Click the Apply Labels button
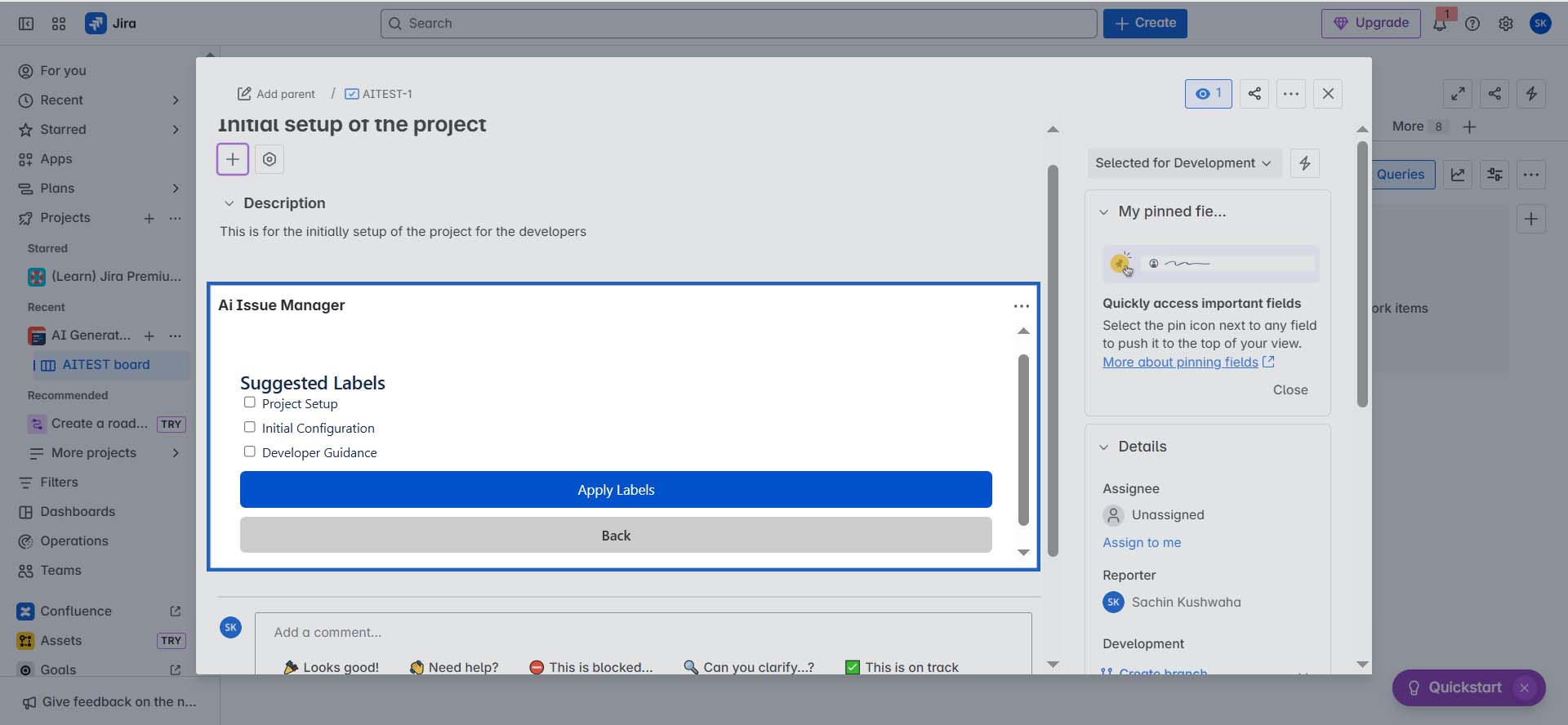Image resolution: width=1568 pixels, height=725 pixels. 616,490
